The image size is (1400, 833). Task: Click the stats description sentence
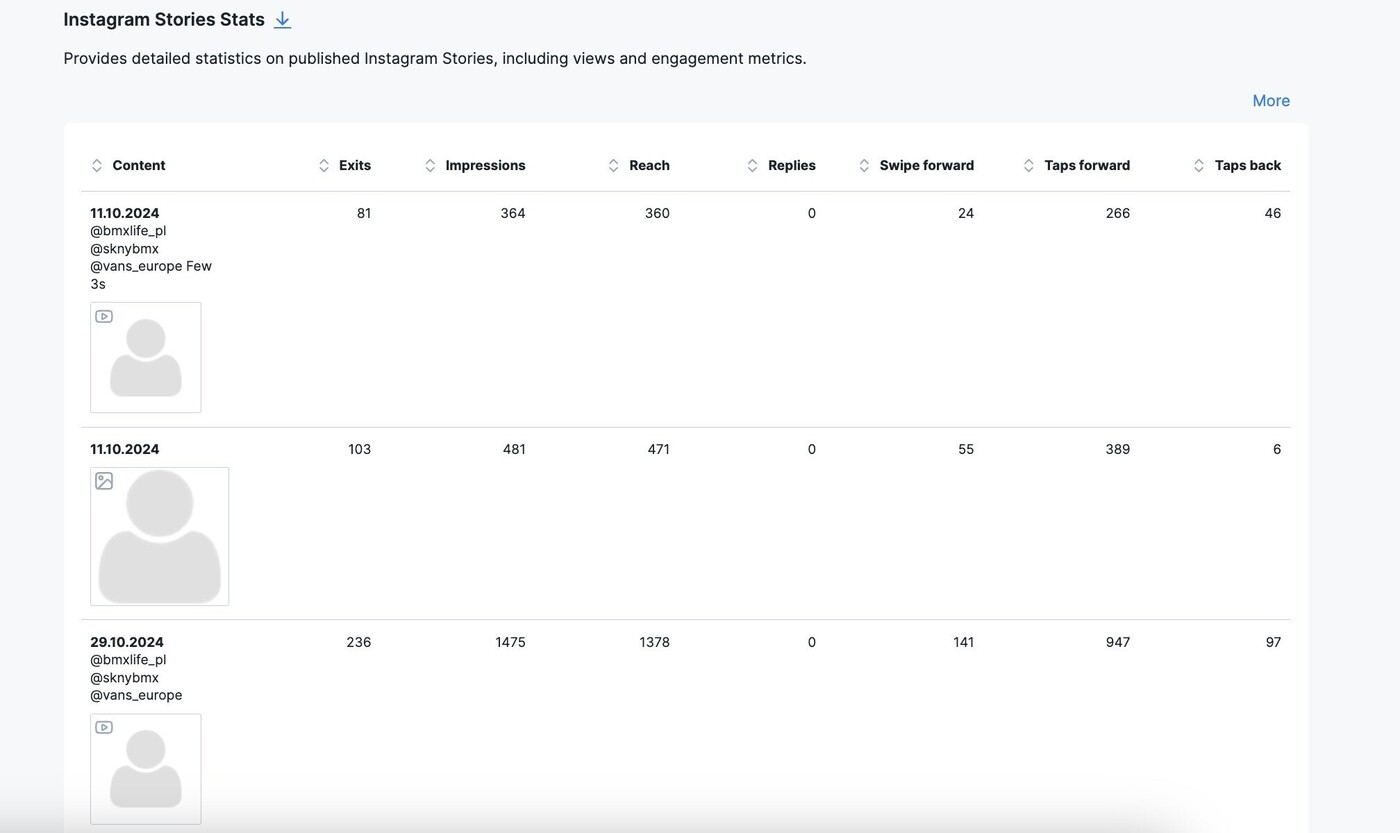[x=435, y=59]
